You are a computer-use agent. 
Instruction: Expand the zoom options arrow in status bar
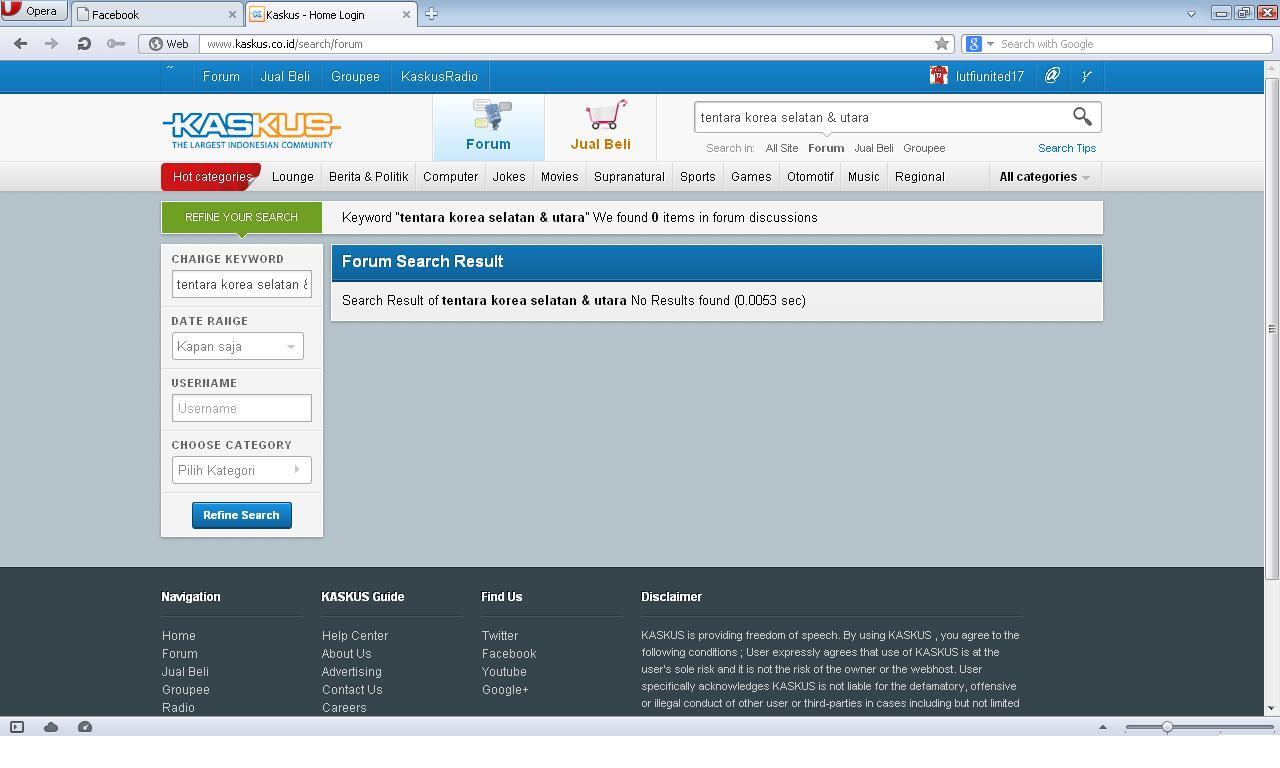(1103, 727)
